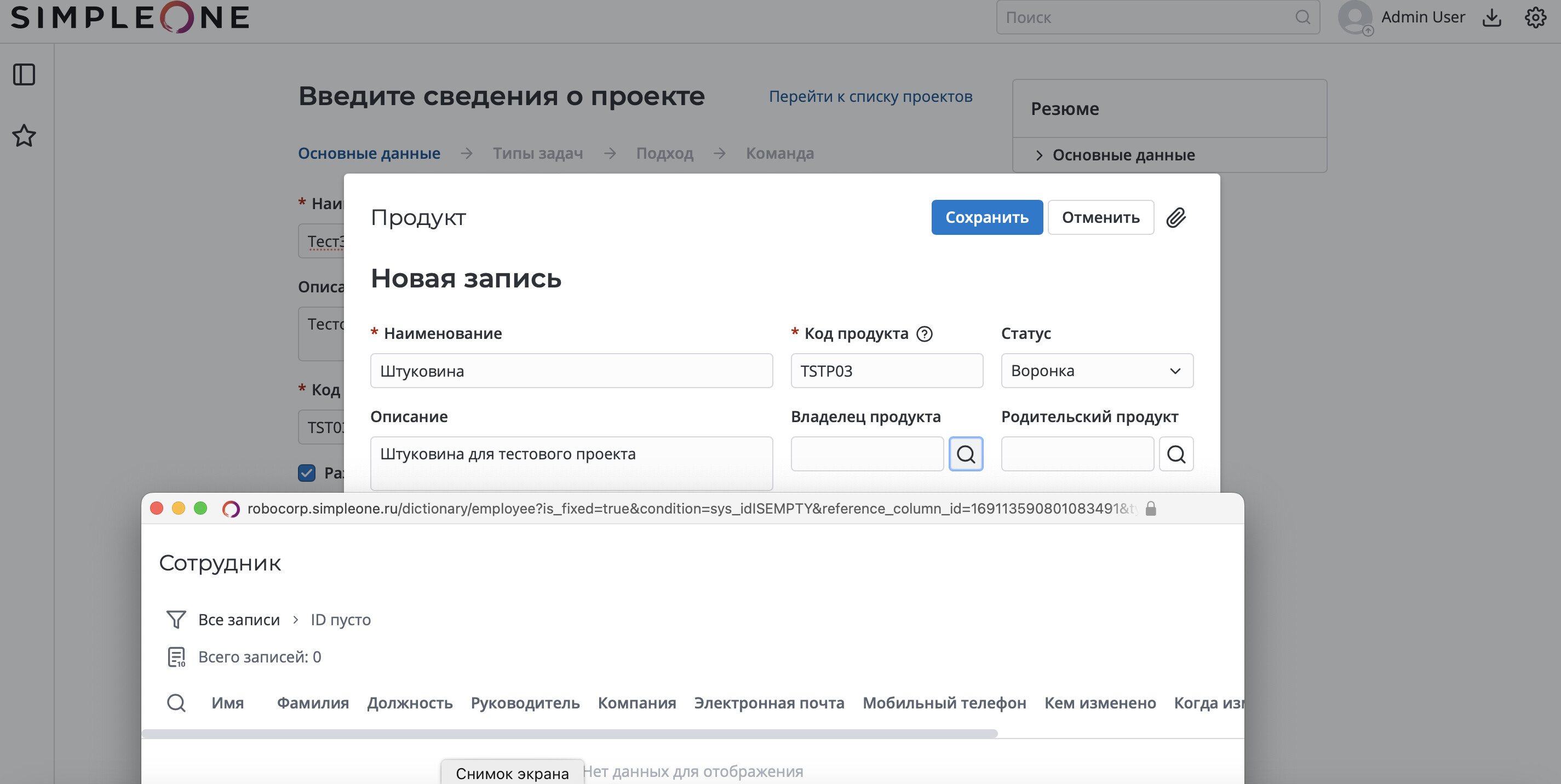
Task: Click the list column search icon
Action: pos(176,703)
